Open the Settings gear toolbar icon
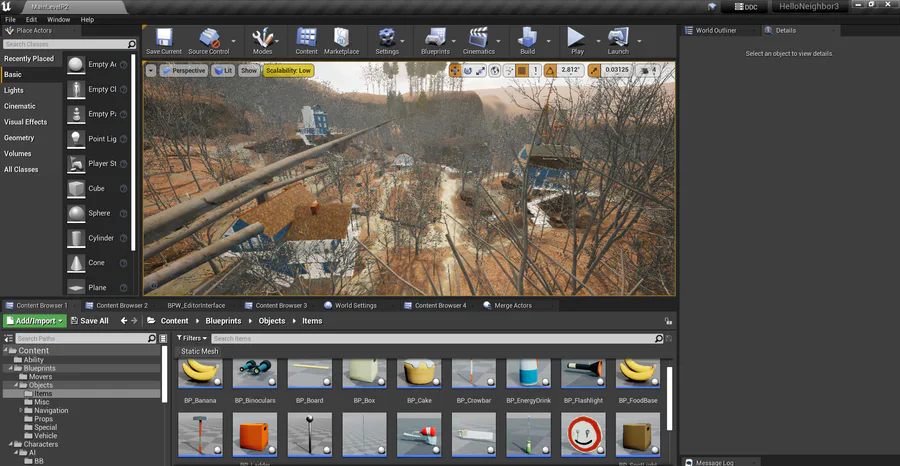Screen dimensions: 900x466 [387, 37]
